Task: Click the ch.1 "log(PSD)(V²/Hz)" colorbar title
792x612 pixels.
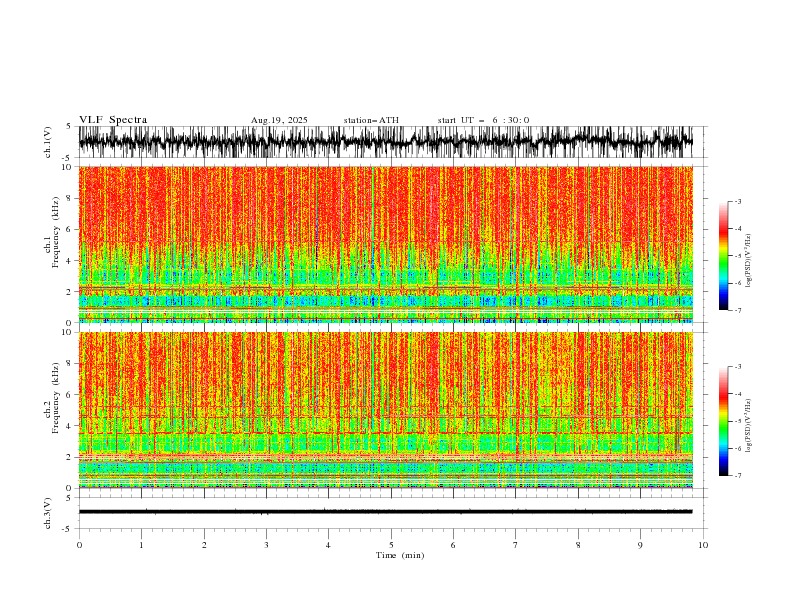Action: coord(749,261)
